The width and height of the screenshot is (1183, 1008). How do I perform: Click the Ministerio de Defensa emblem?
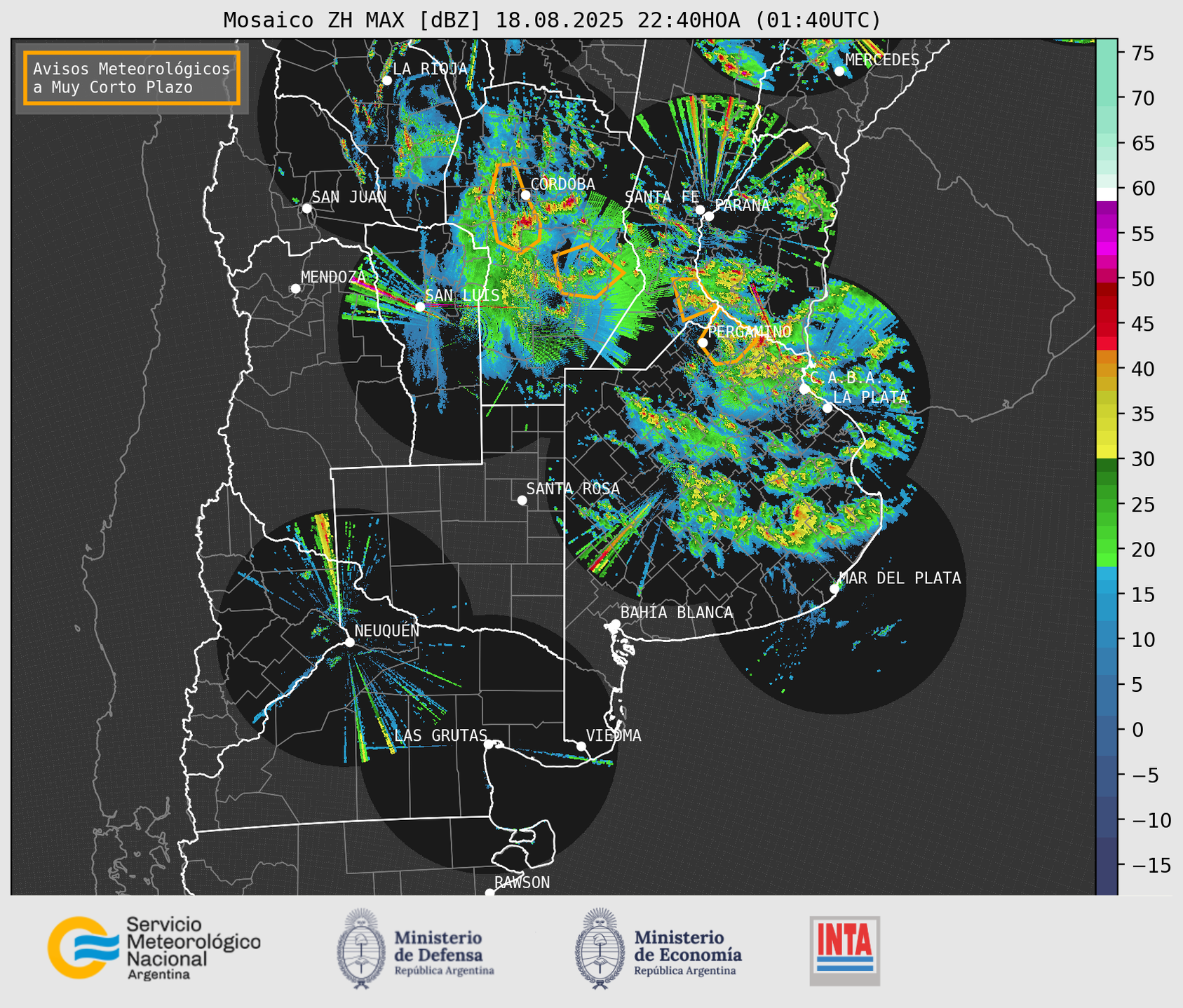[360, 948]
